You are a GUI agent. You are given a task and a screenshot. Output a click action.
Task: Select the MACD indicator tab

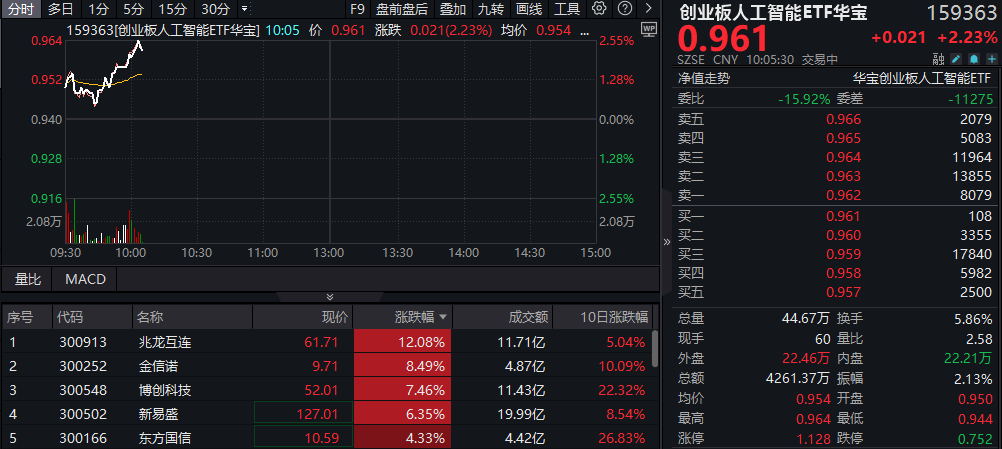pyautogui.click(x=85, y=279)
